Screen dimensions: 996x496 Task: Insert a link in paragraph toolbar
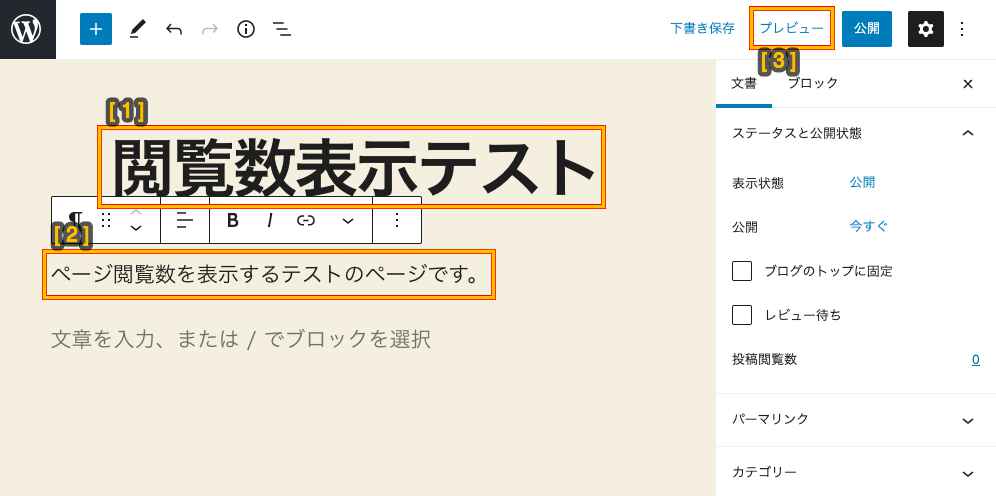click(306, 220)
